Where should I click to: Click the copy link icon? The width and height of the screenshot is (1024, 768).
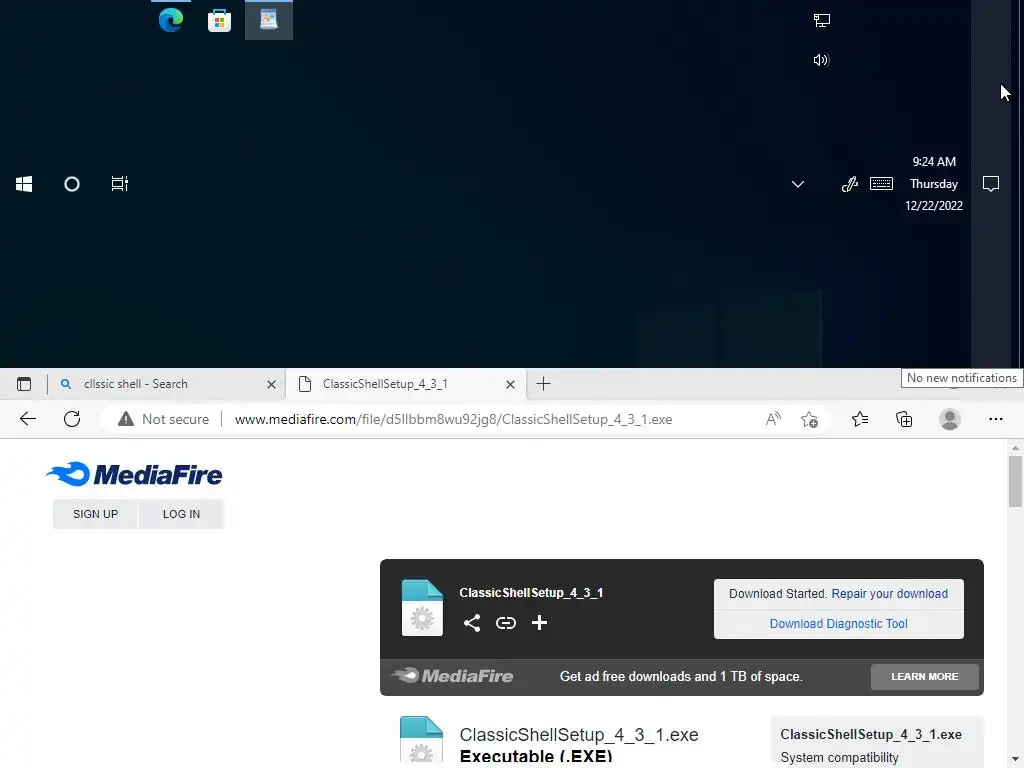point(505,623)
